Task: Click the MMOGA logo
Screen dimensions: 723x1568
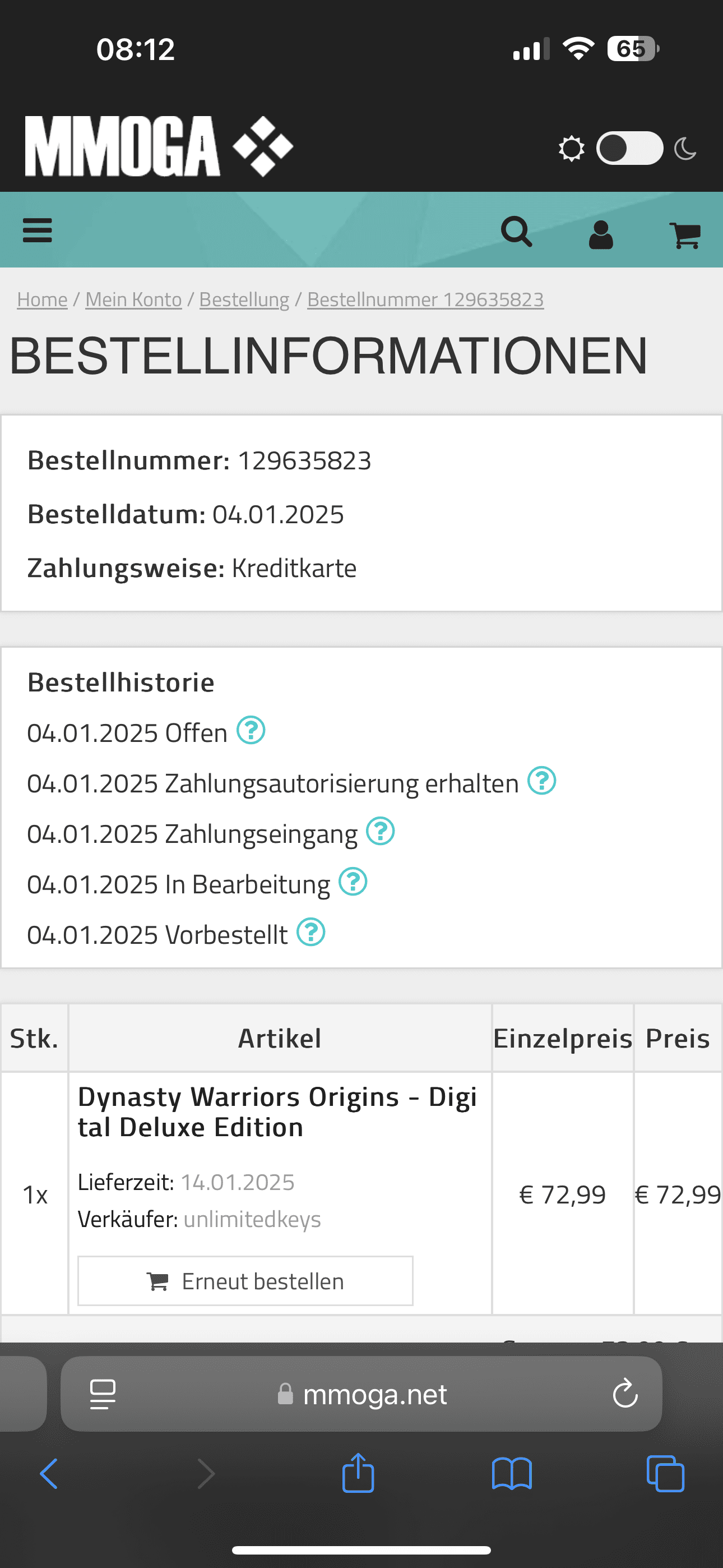Action: click(159, 146)
